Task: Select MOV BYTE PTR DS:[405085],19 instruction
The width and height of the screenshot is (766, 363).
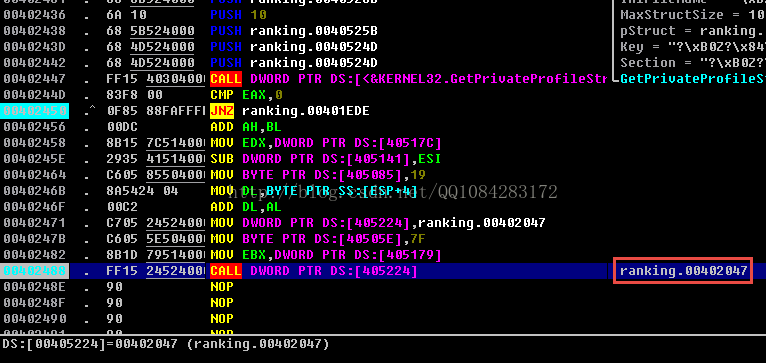Action: pyautogui.click(x=318, y=175)
